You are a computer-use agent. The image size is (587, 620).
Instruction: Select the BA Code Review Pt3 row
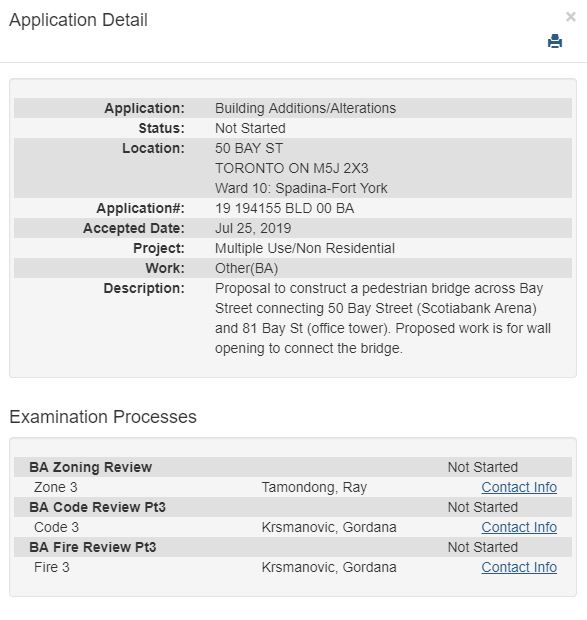point(293,507)
